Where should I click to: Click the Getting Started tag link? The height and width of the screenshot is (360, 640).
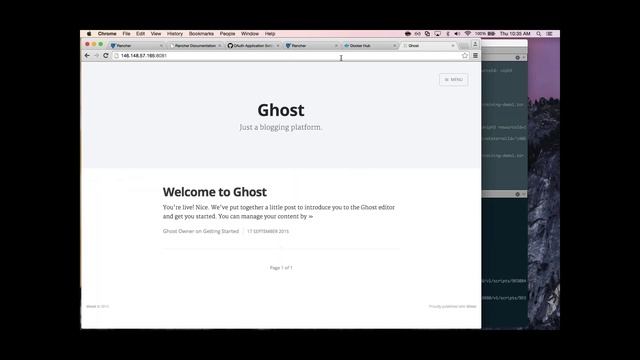pos(221,231)
